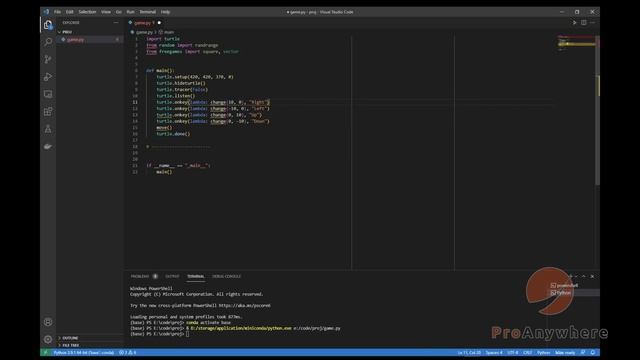
Task: Split the editor to the right
Action: pyautogui.click(x=584, y=23)
